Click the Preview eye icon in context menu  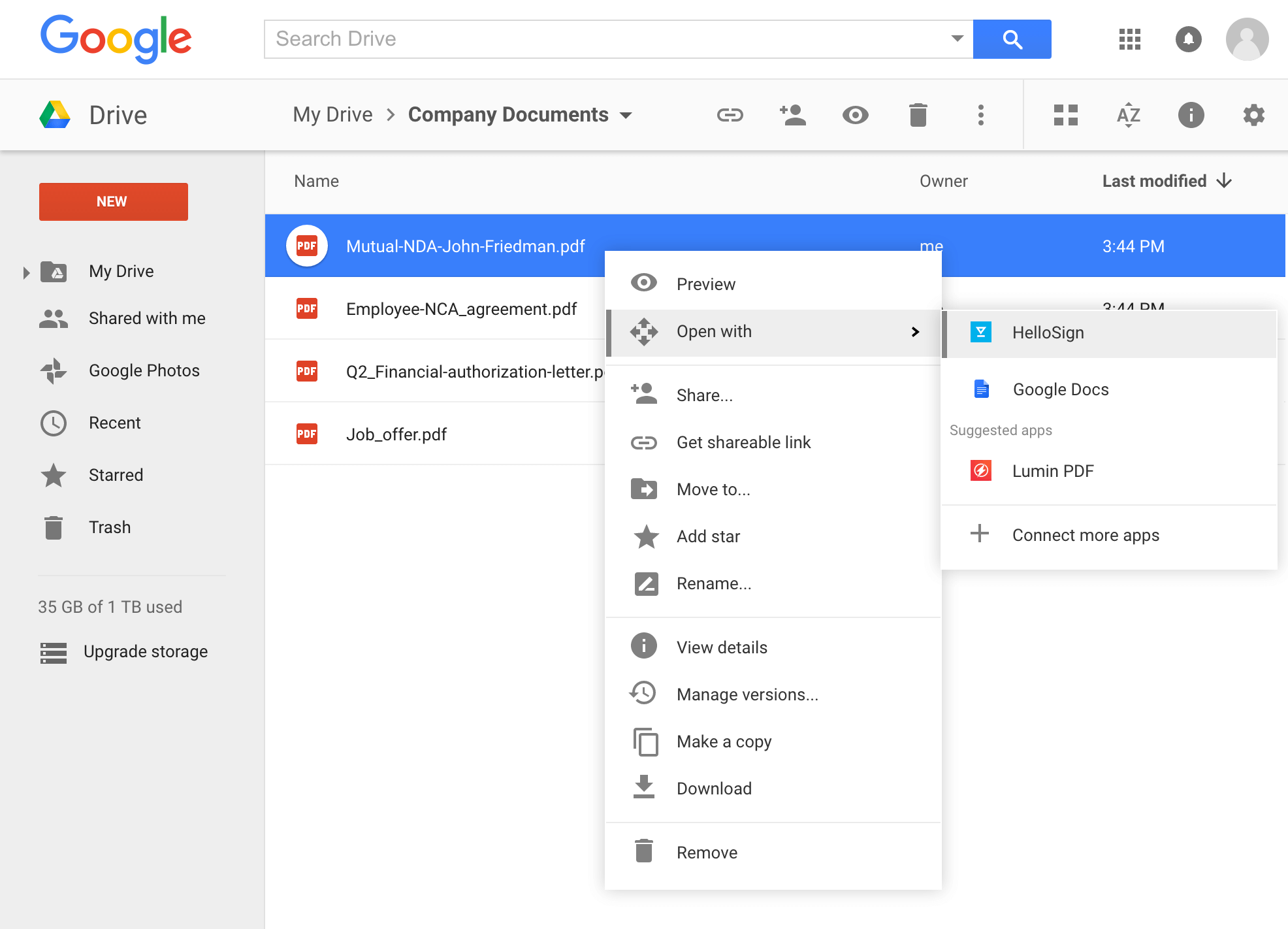click(x=644, y=283)
